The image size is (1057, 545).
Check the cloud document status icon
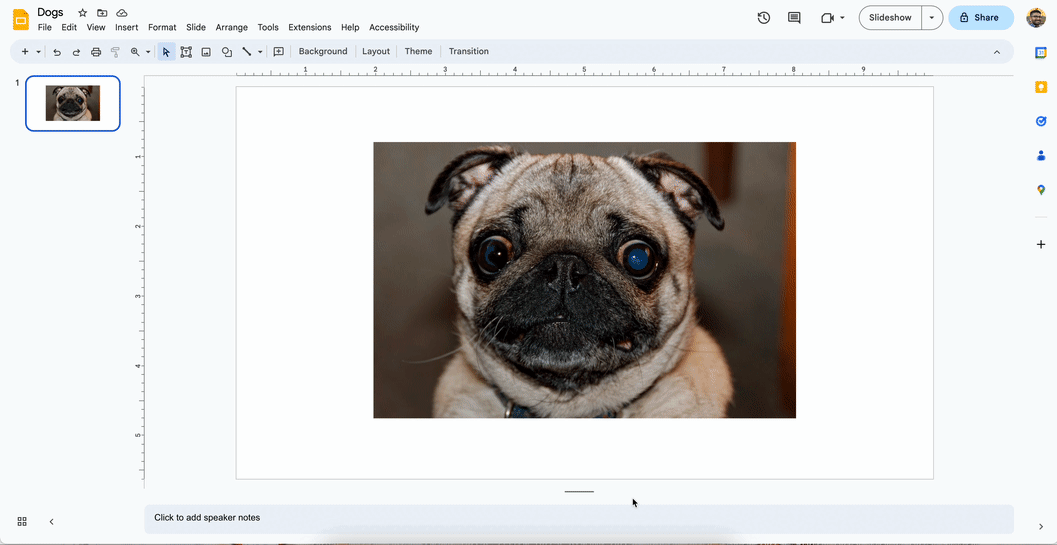(122, 13)
